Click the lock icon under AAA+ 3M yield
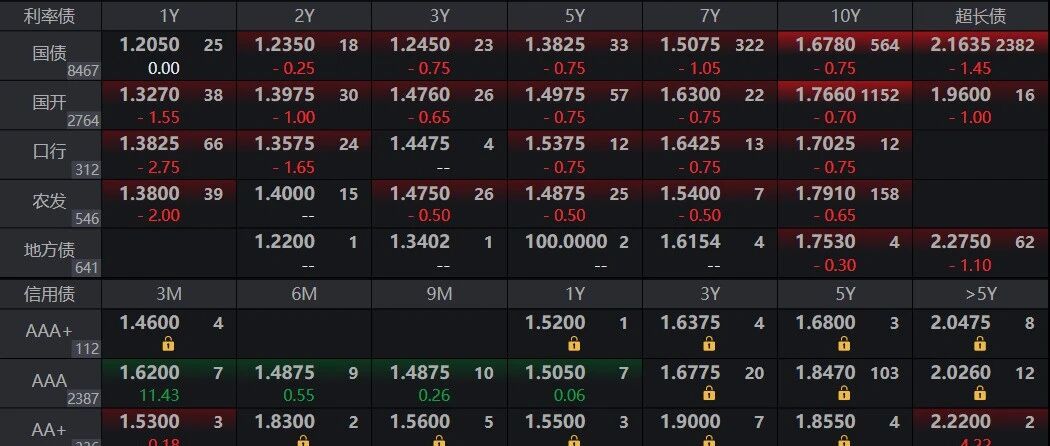 168,344
